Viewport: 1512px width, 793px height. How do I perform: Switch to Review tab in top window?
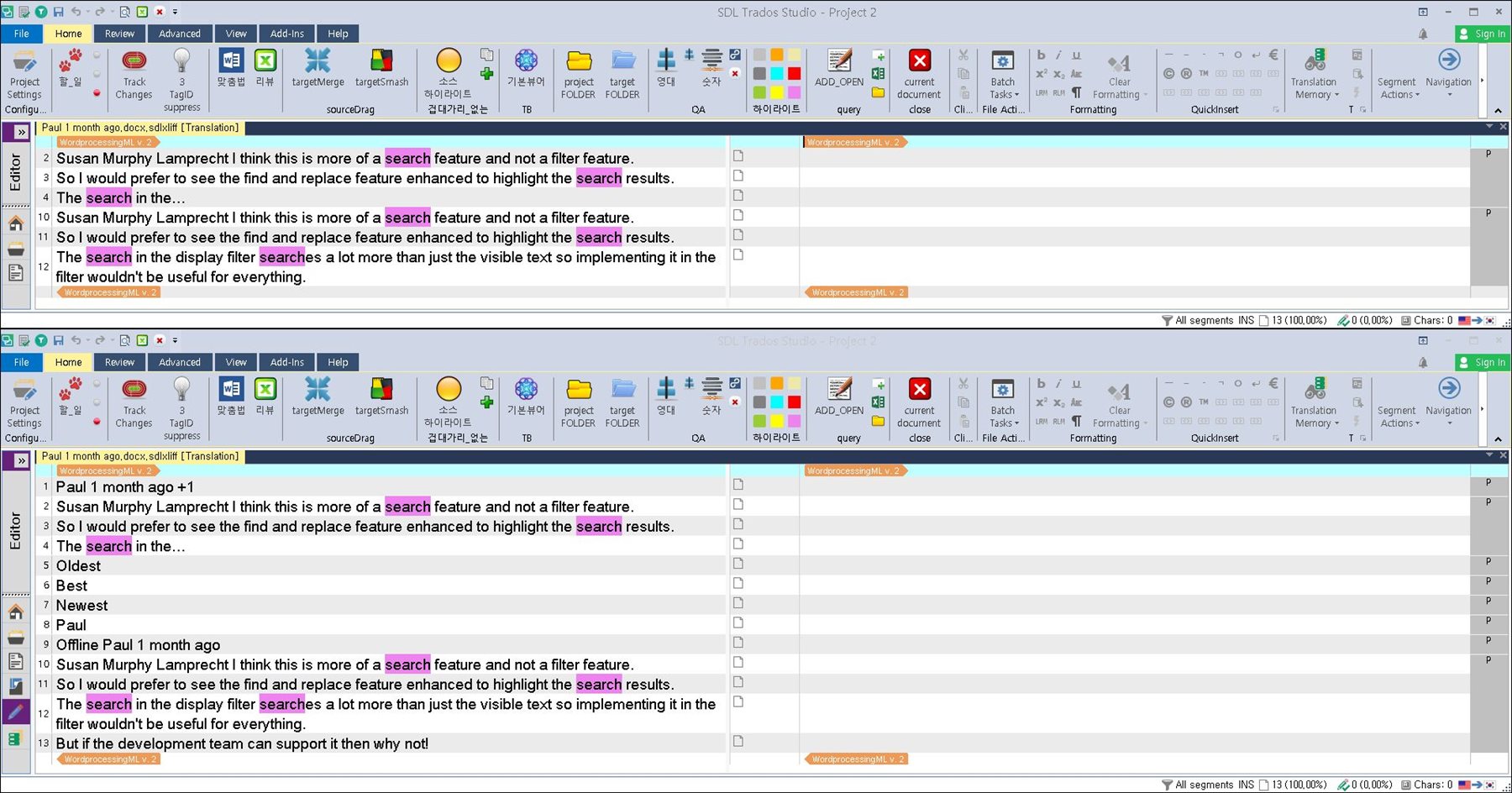[119, 34]
